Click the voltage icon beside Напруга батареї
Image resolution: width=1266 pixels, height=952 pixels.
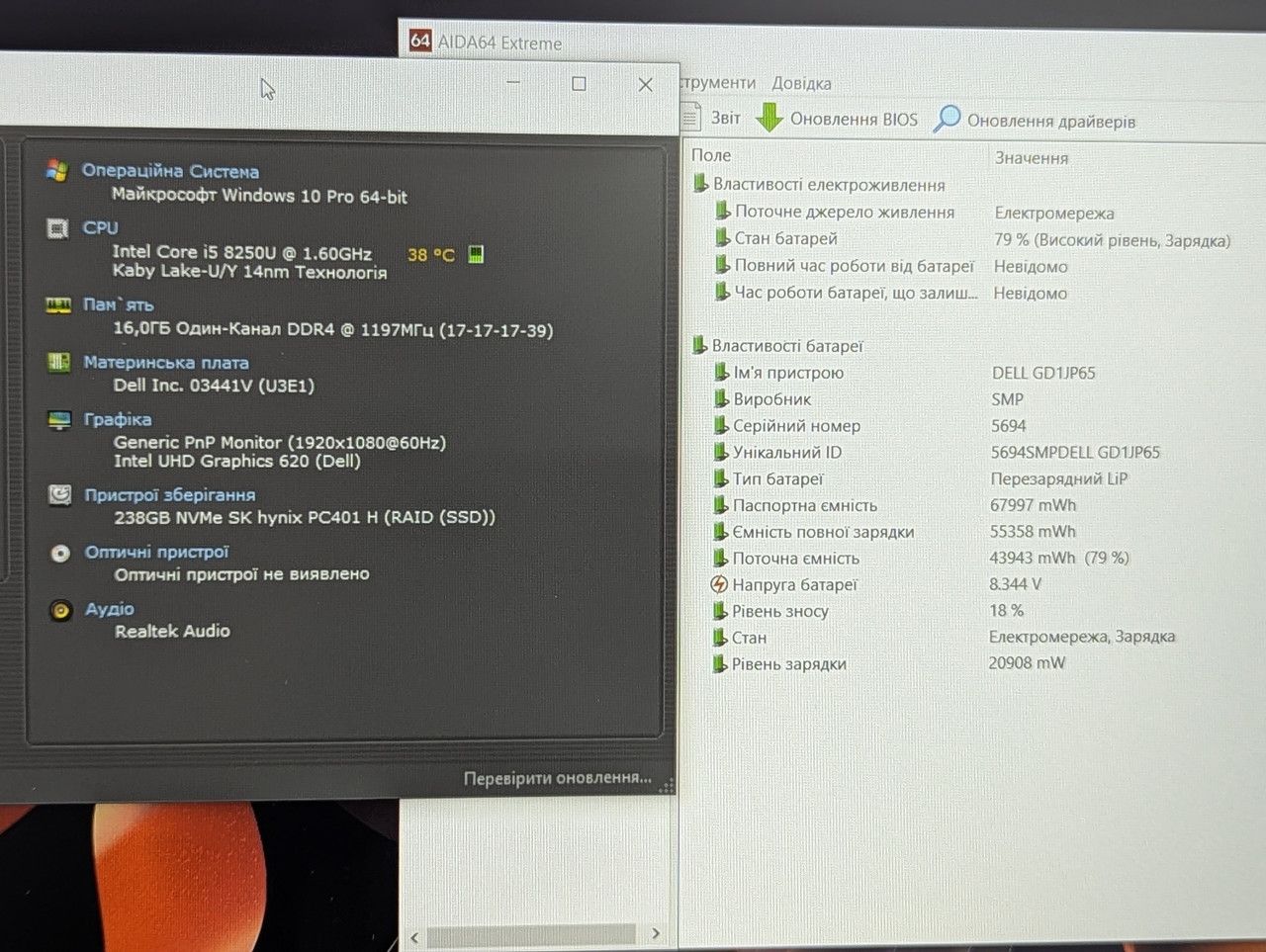coord(720,584)
